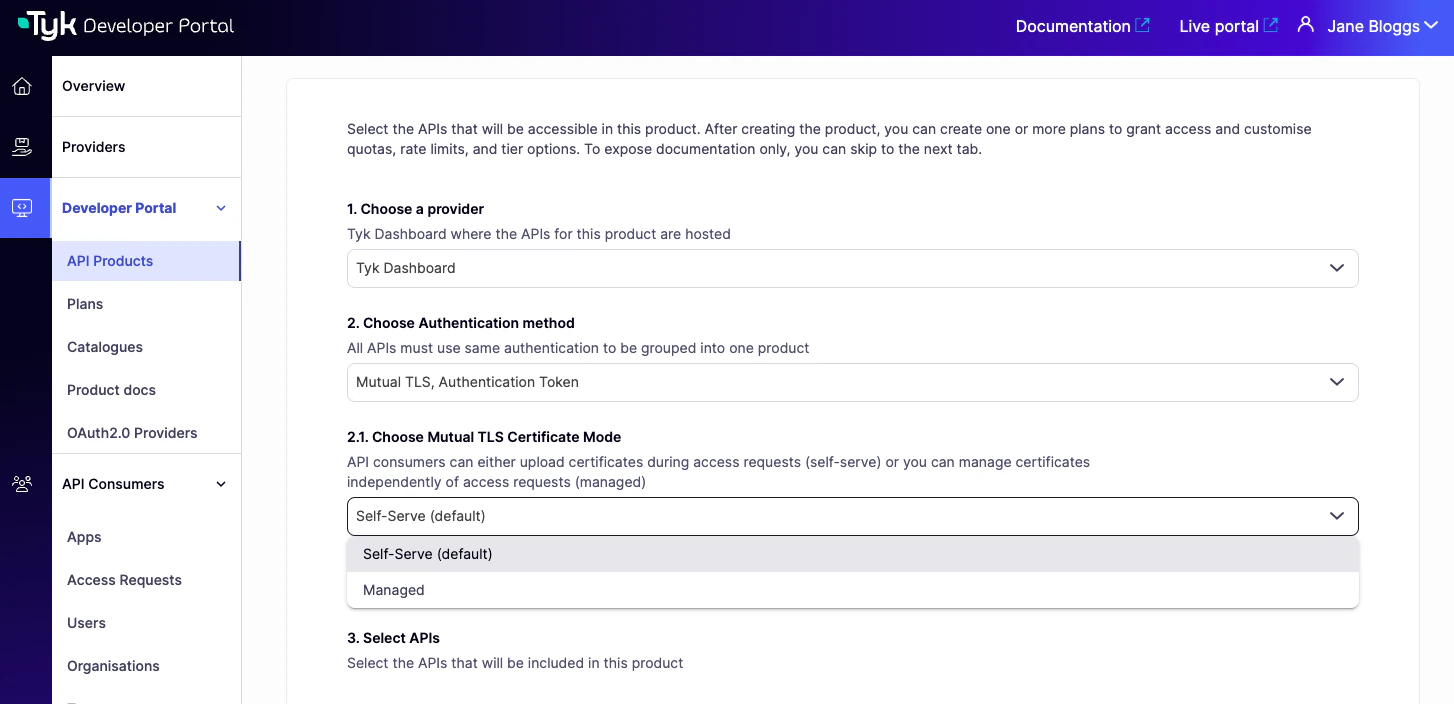Viewport: 1454px width, 704px height.
Task: Switch to the Plans menu item
Action: (85, 304)
